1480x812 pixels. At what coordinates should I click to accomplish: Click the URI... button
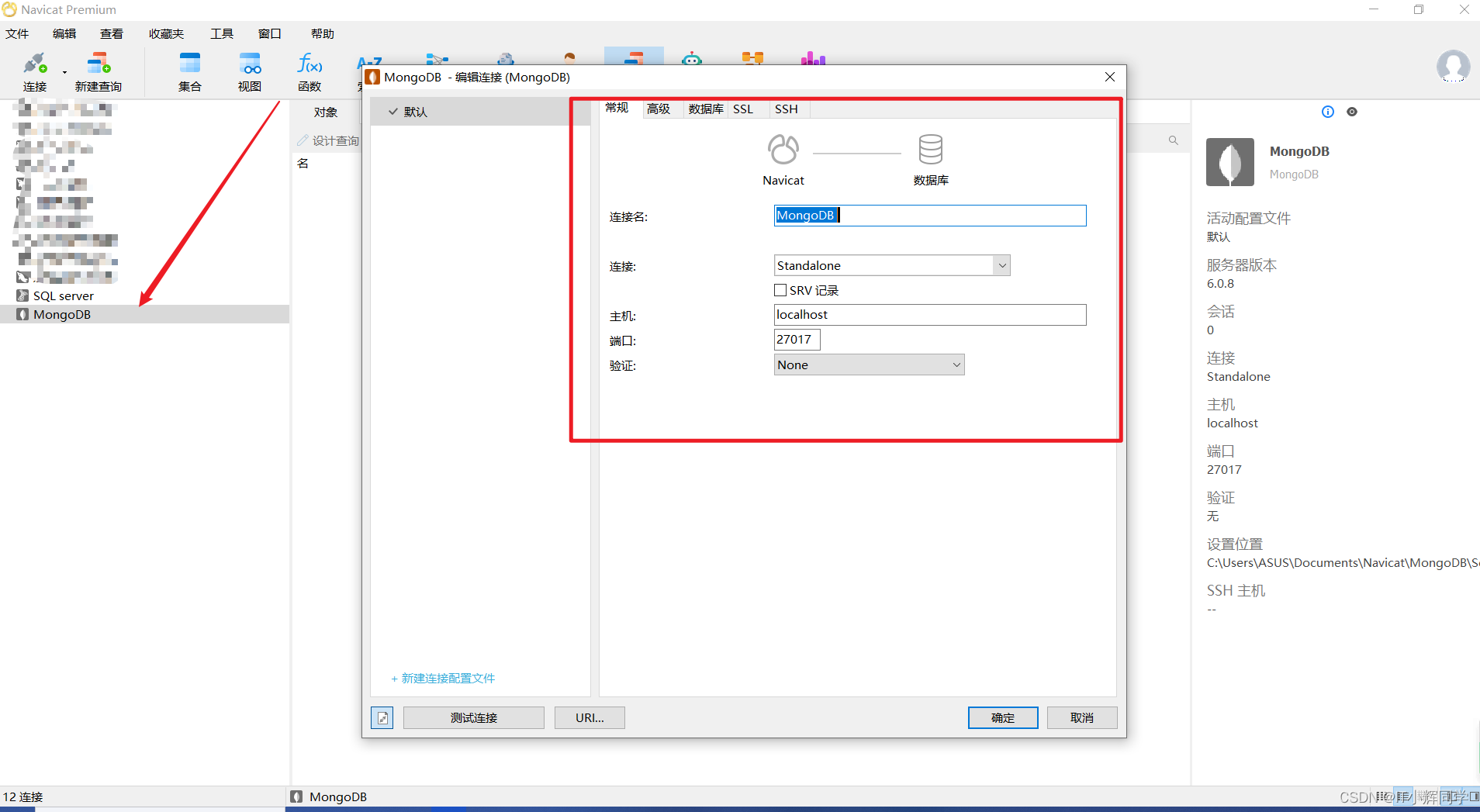[590, 718]
